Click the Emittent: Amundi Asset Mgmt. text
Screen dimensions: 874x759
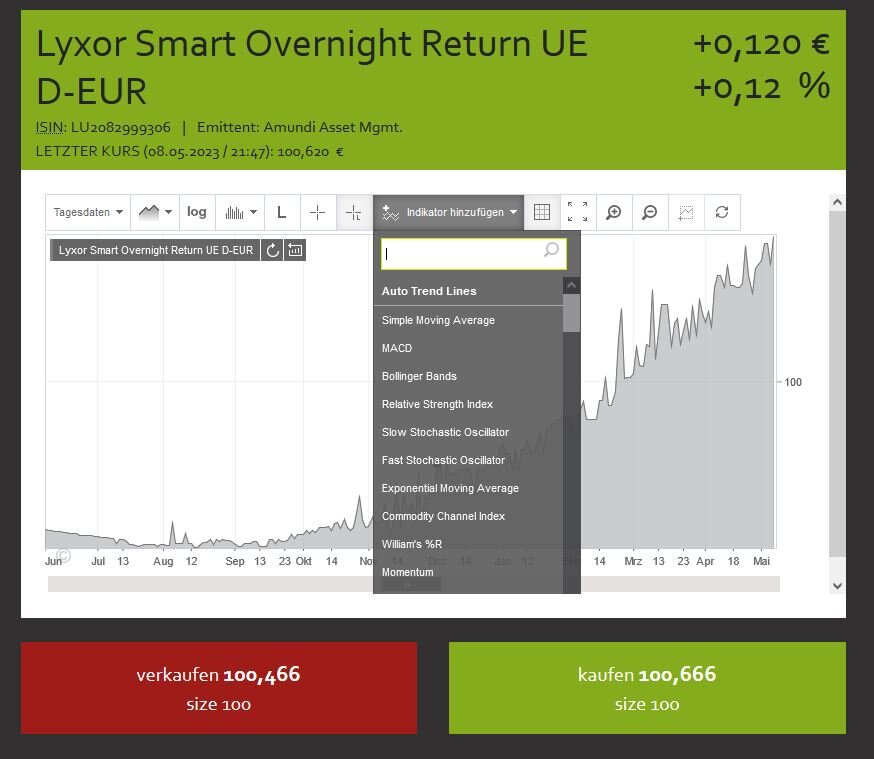pos(299,128)
